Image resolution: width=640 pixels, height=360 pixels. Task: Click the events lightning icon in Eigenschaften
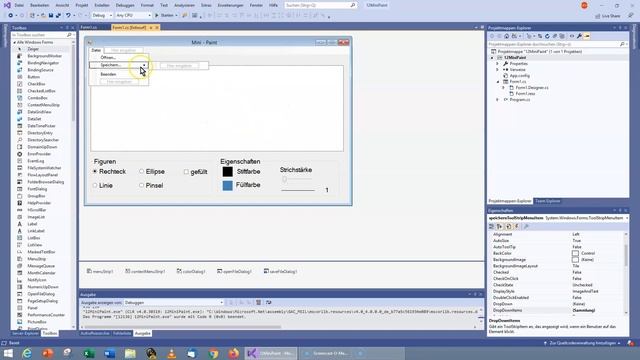point(517,226)
